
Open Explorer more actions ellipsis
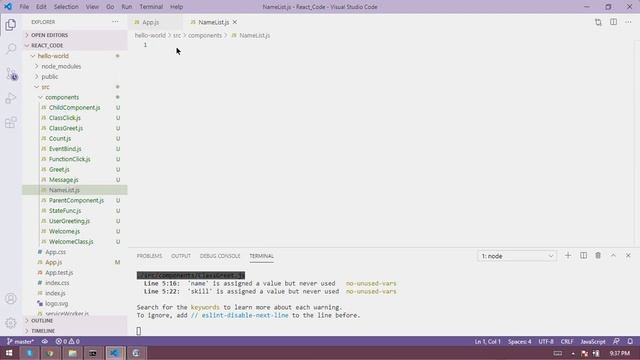(x=116, y=22)
